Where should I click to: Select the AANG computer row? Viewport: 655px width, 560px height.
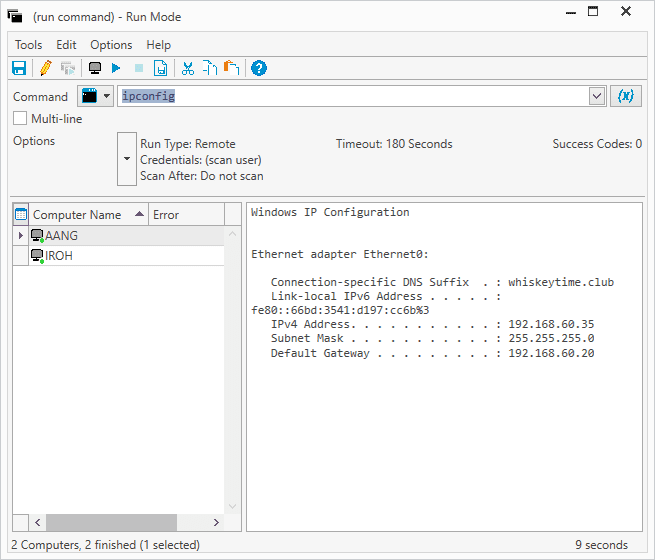point(127,236)
